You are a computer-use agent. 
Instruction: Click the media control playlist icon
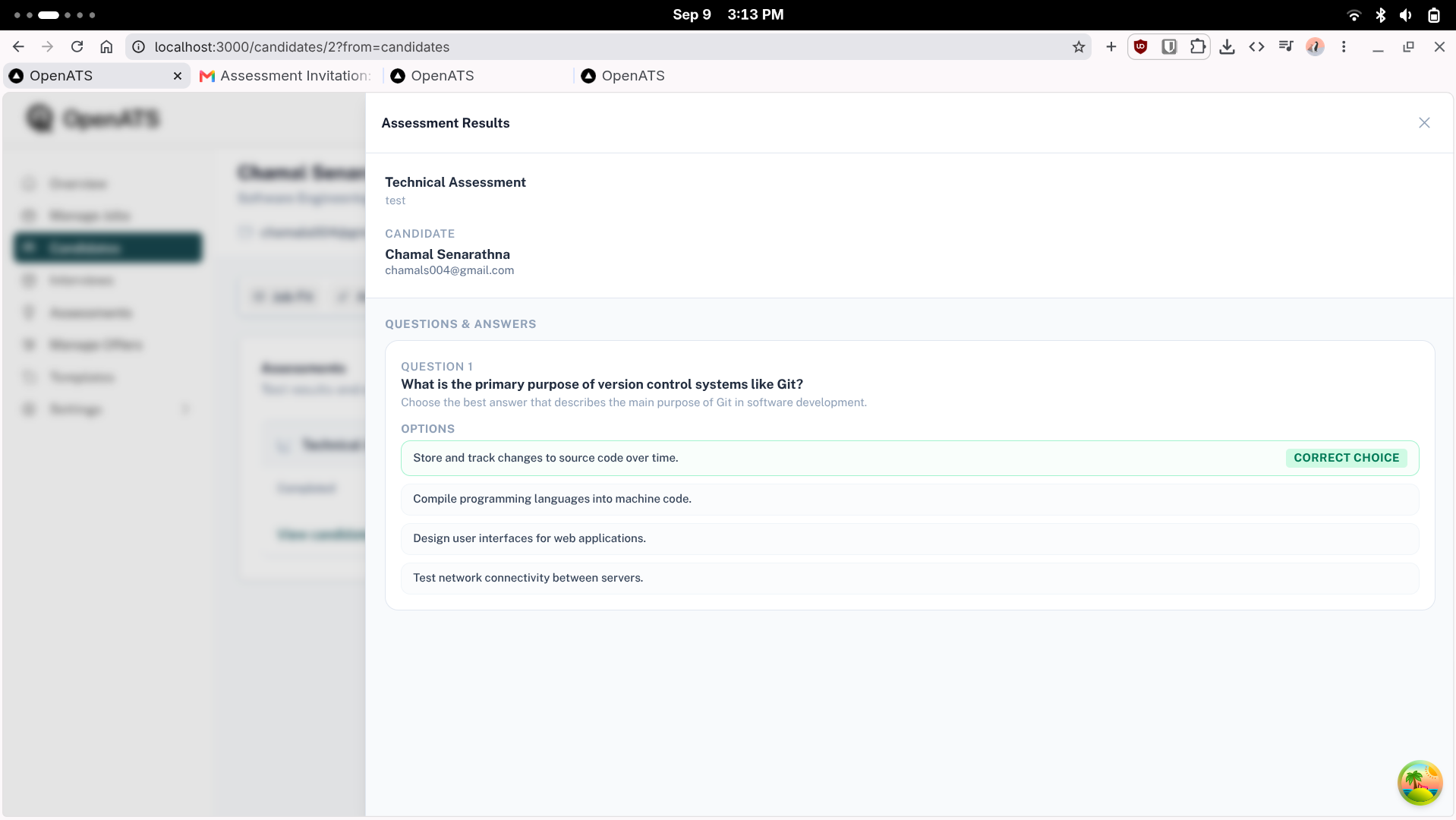pos(1285,47)
